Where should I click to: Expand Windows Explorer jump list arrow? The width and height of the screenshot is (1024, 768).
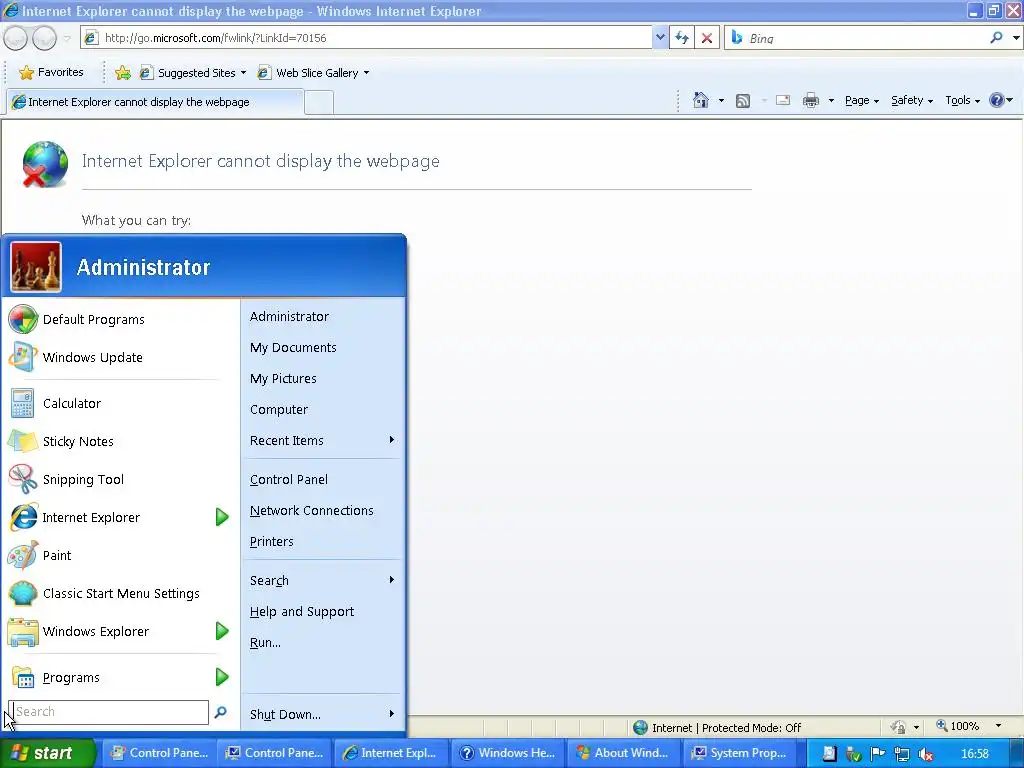point(222,631)
